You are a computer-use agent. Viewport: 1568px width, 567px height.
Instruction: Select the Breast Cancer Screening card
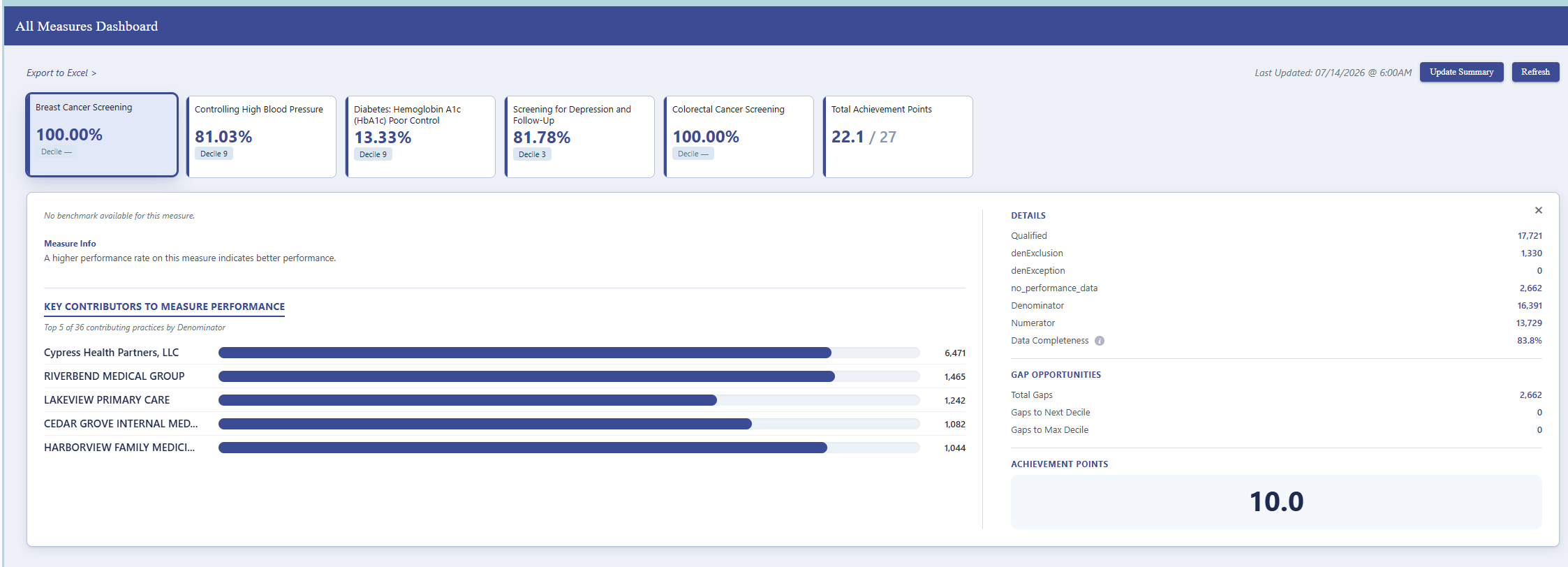point(102,135)
